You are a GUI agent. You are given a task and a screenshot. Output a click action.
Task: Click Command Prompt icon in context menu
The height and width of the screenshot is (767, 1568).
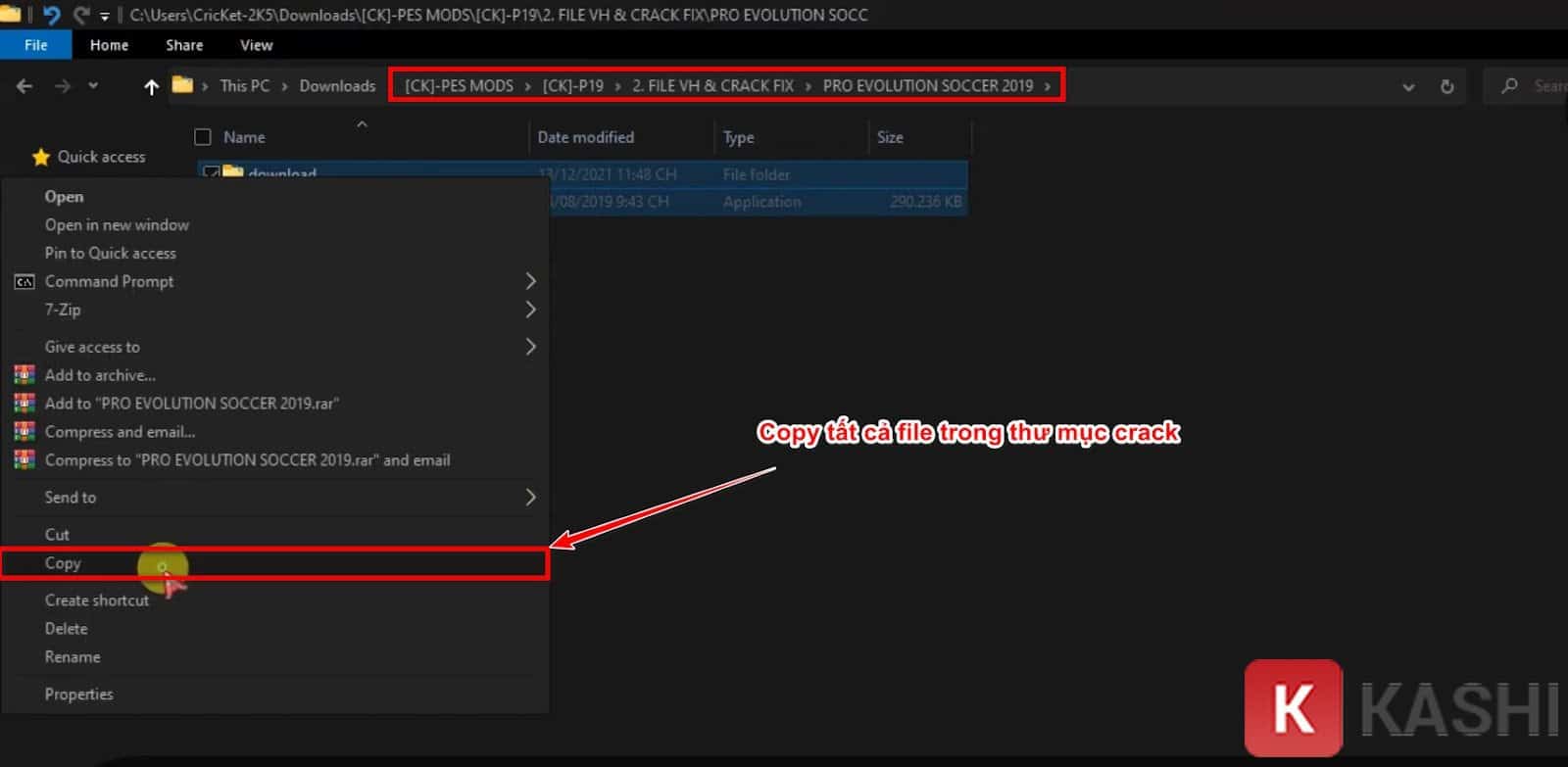pos(24,282)
